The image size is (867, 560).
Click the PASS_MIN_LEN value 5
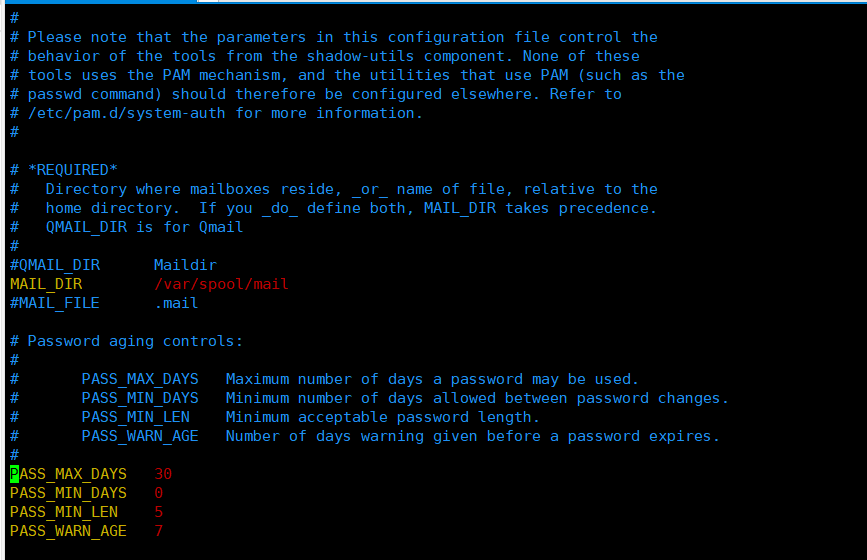pos(158,512)
